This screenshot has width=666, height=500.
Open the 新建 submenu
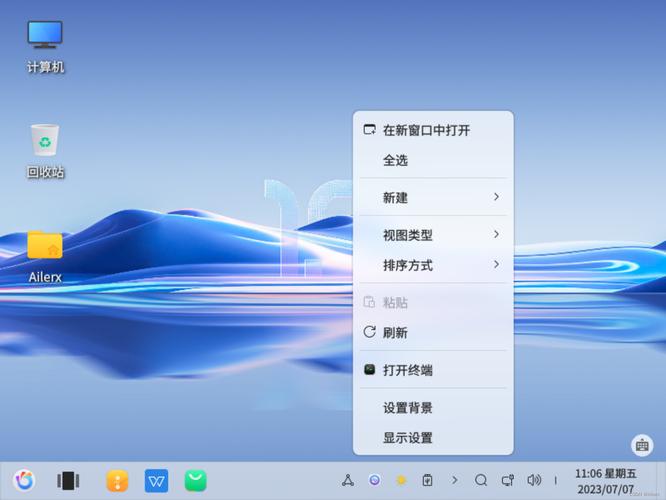pyautogui.click(x=433, y=198)
